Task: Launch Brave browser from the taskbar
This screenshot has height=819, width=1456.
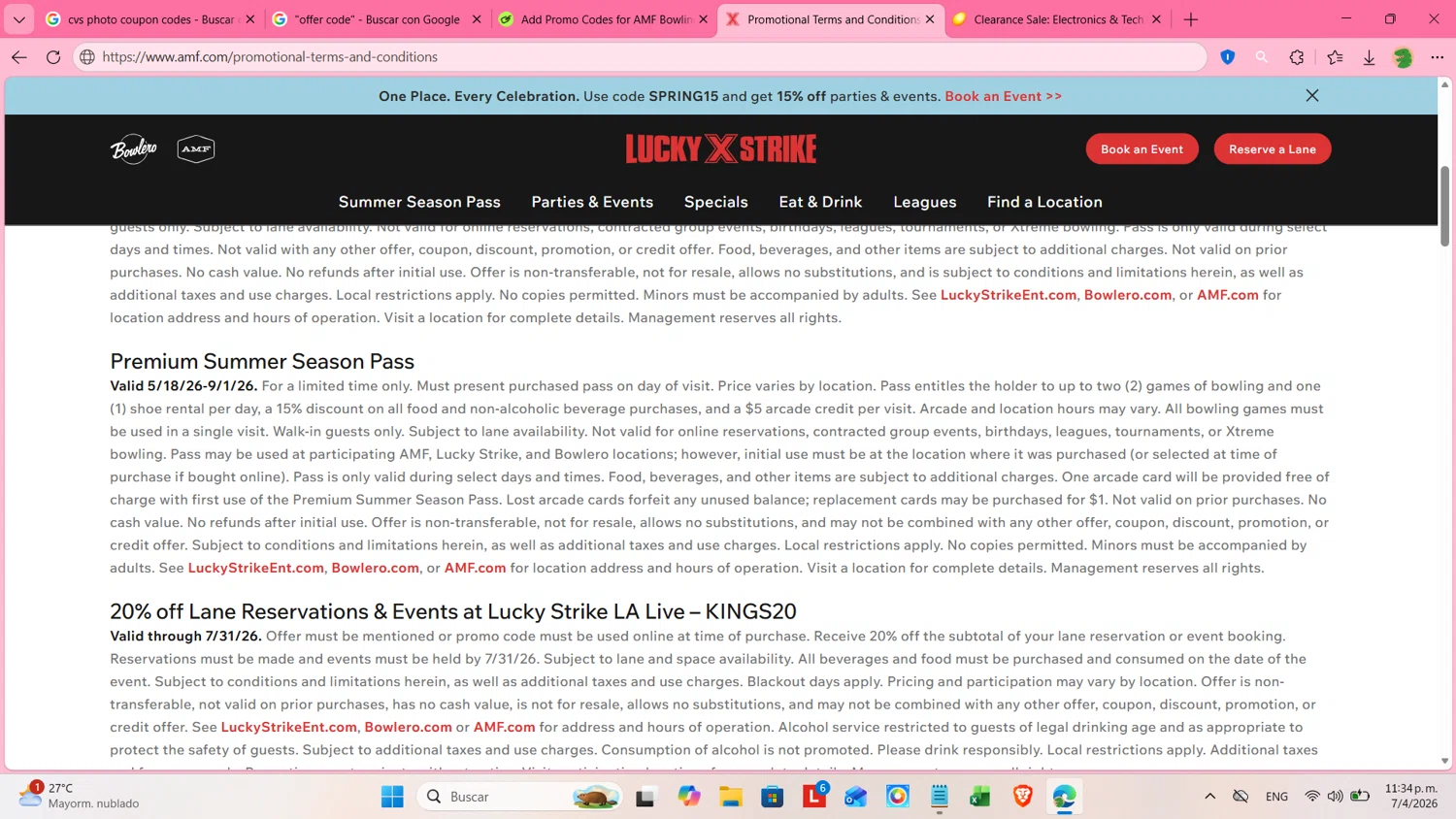Action: (1022, 797)
